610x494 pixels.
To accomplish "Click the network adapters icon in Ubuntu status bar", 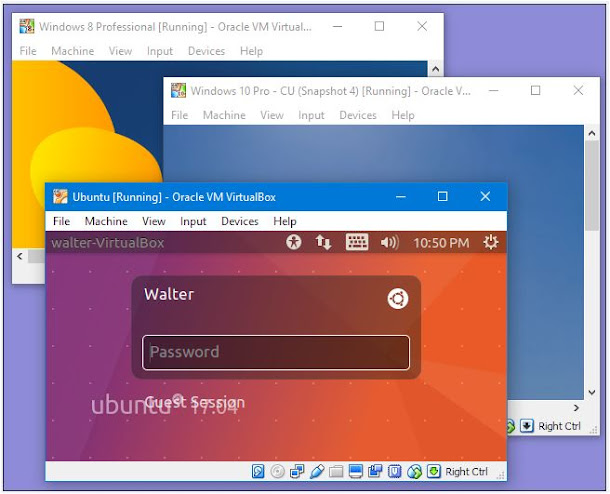I will [x=297, y=471].
